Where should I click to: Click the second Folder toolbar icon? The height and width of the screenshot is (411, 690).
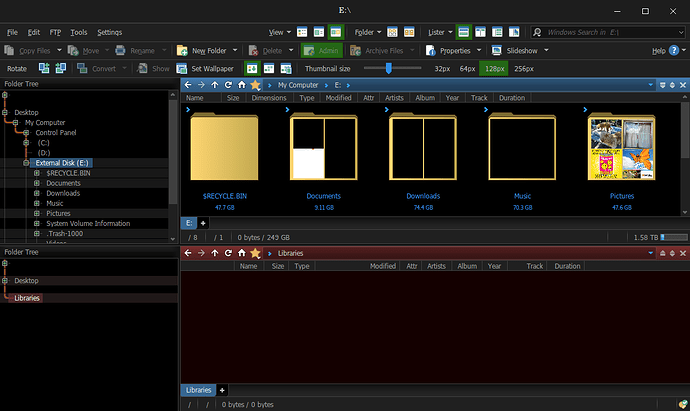coord(409,32)
